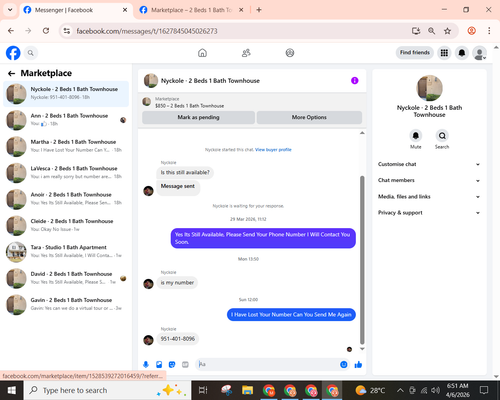The height and width of the screenshot is (400, 500).
Task: Open the Chrome zoom magnifier icon
Action: point(431,31)
